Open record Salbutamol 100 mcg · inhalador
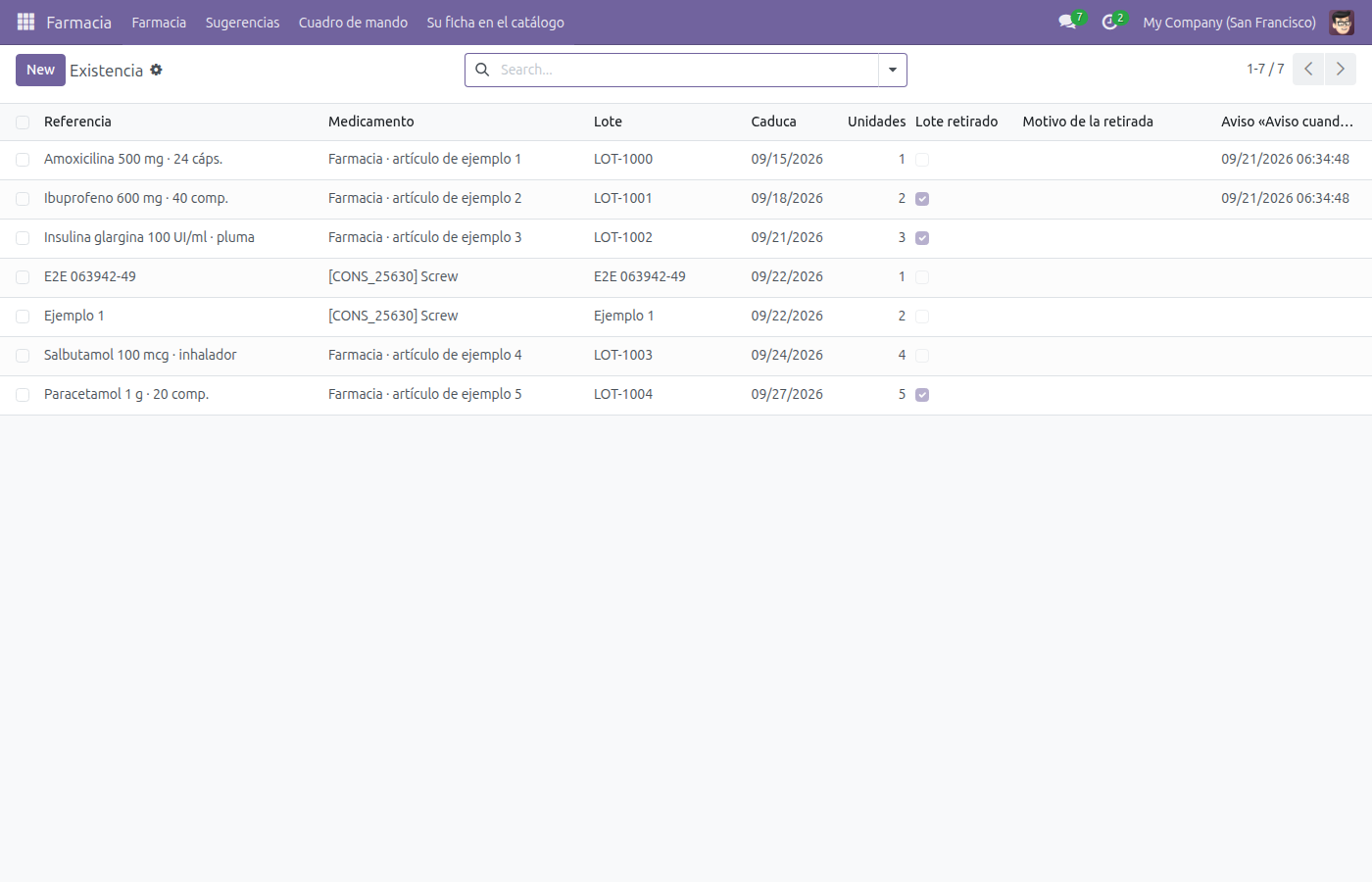Viewport: 1372px width, 882px height. tap(140, 355)
